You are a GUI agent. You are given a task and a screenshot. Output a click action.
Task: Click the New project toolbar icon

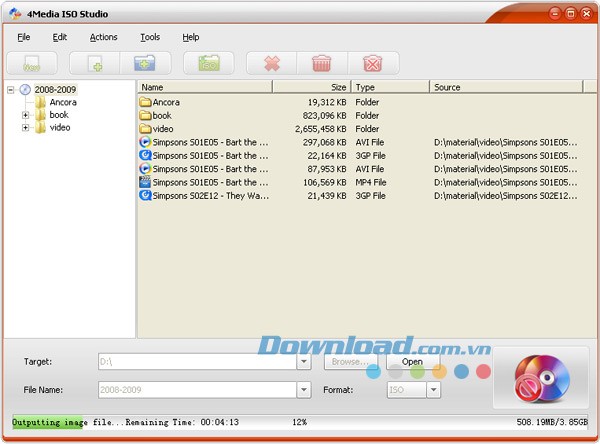coord(32,63)
